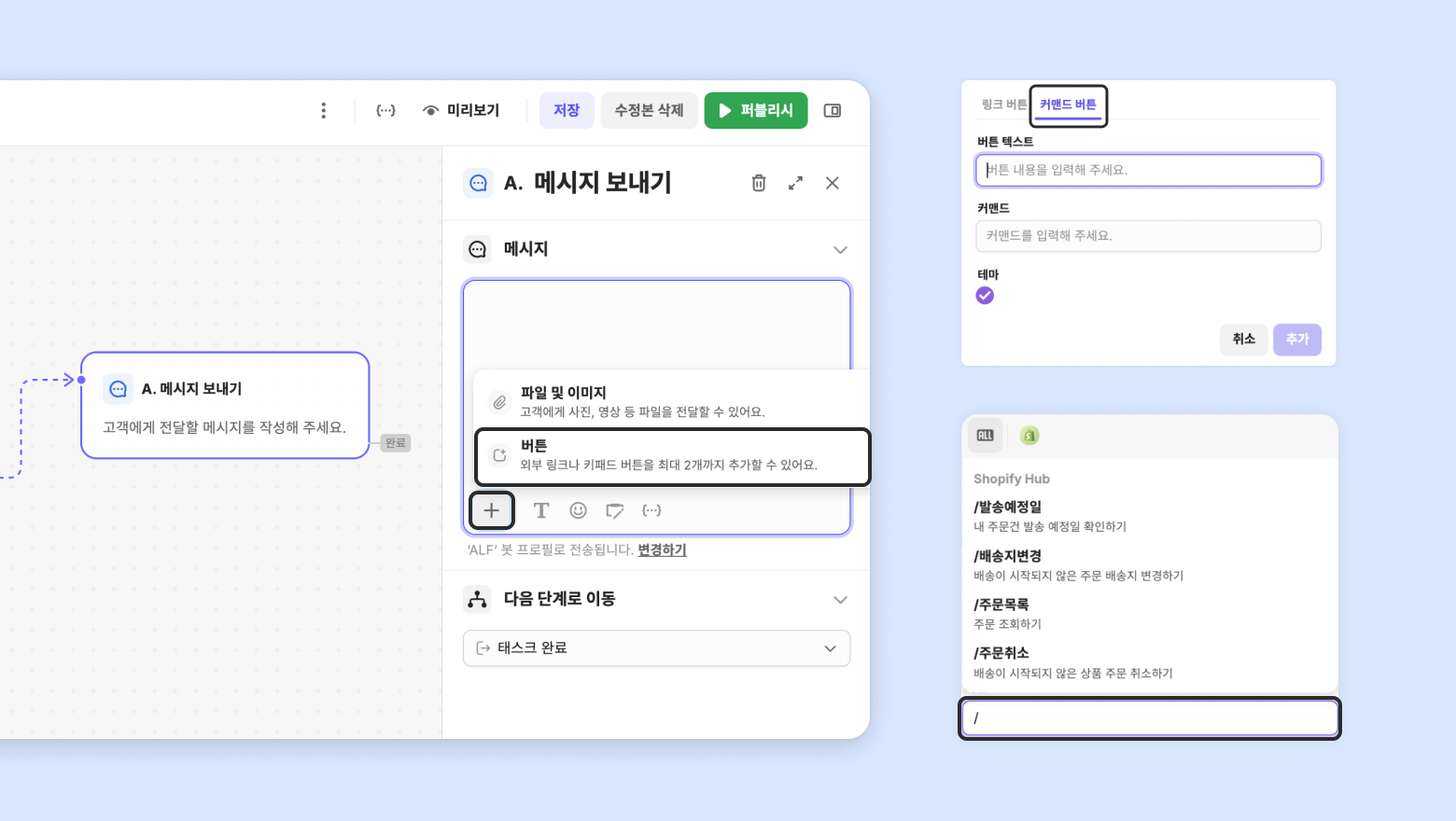The image size is (1456, 821).
Task: Choose the /배송지변경 command
Action: [x=1148, y=565]
